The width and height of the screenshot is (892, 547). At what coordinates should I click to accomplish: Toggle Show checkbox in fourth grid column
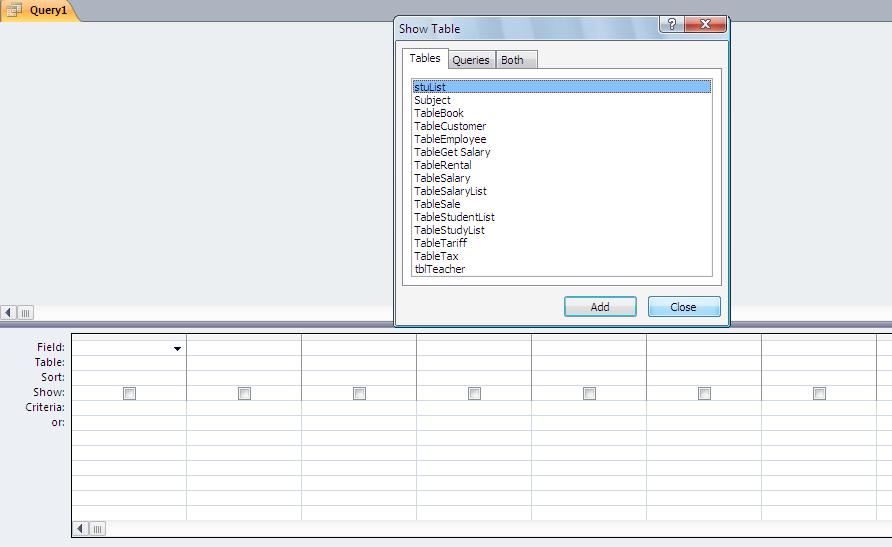(x=474, y=393)
